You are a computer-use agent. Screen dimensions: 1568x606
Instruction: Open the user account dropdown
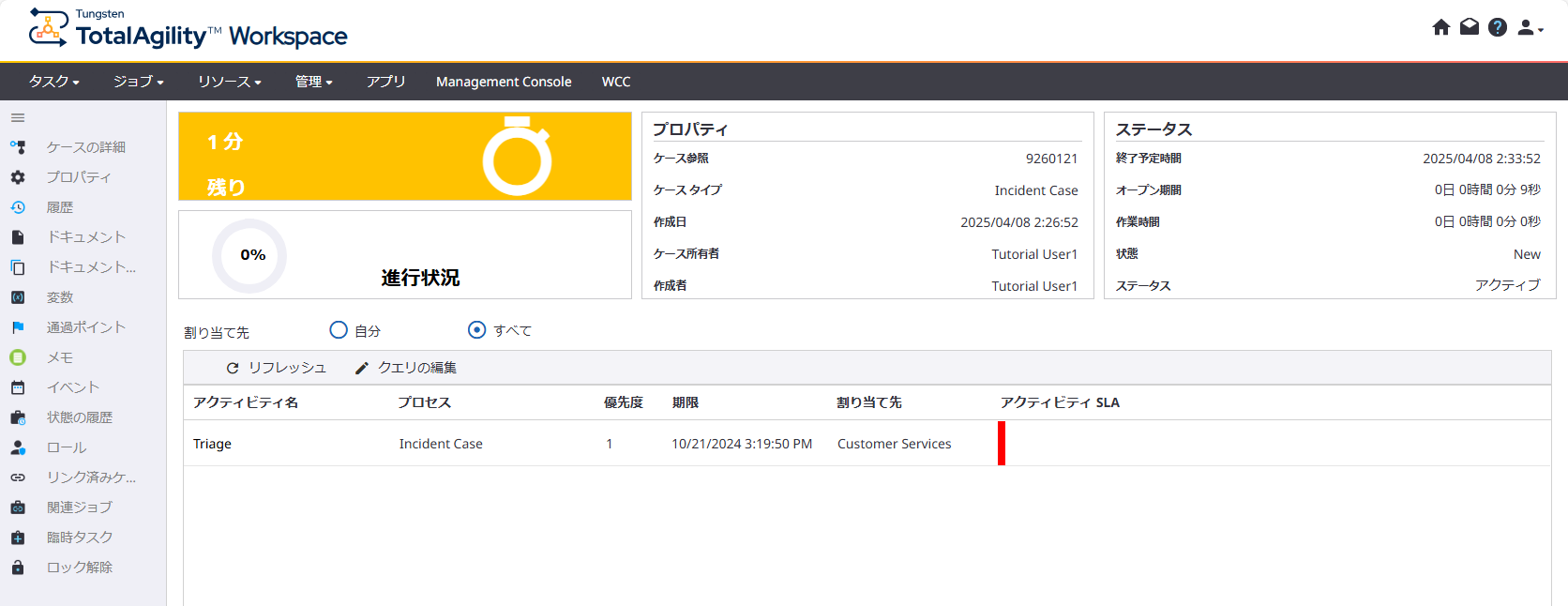pyautogui.click(x=1530, y=28)
